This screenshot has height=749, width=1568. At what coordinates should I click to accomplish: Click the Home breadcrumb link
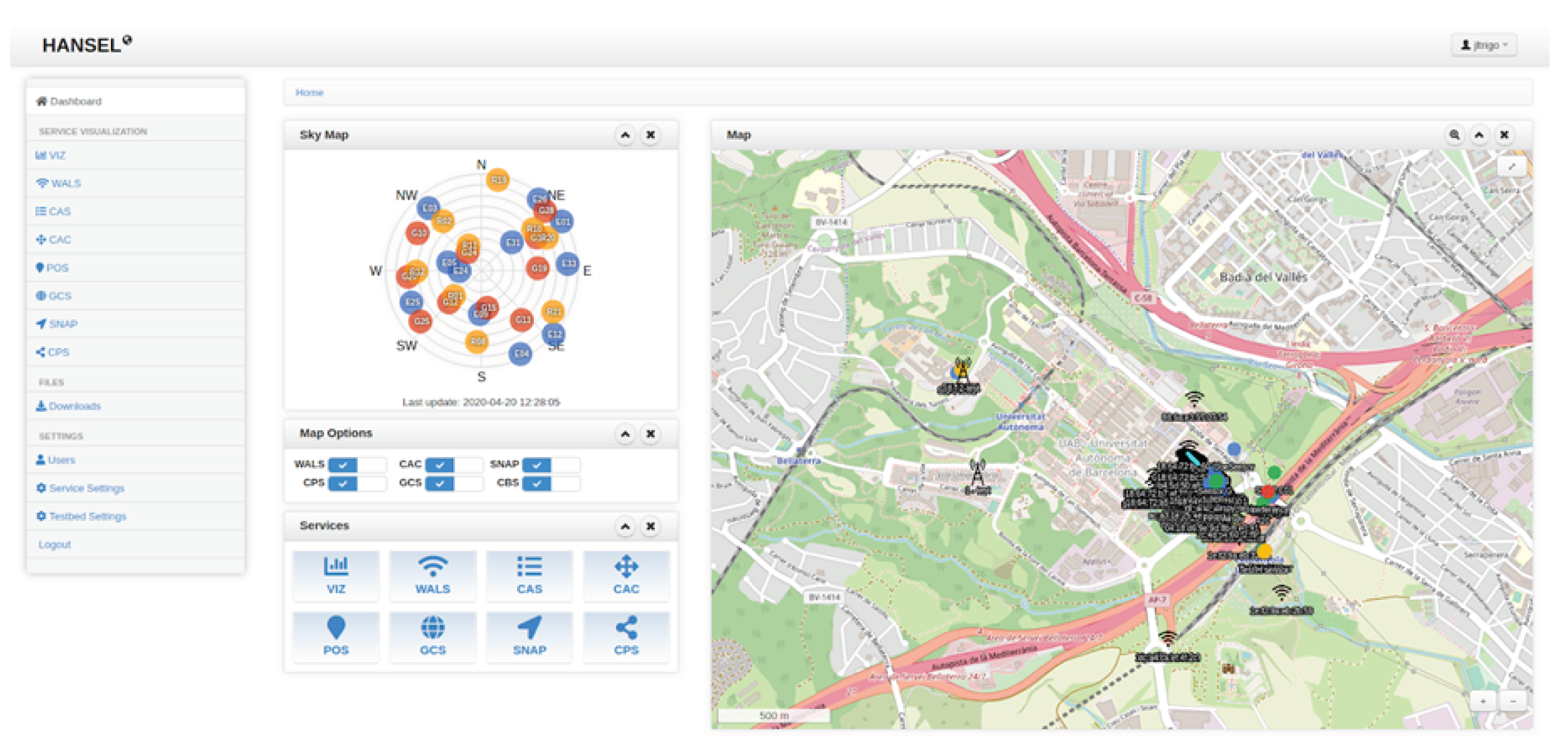coord(309,93)
